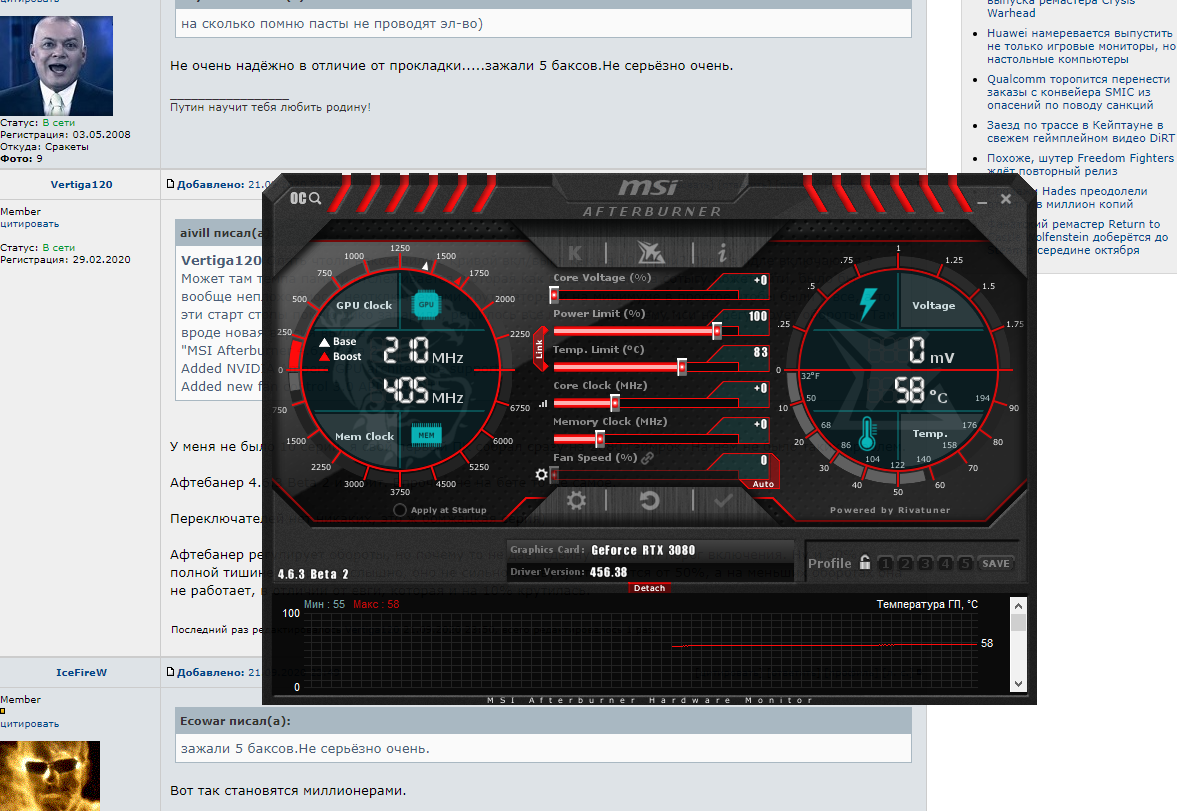Click the thermometer temperature icon

[x=868, y=434]
